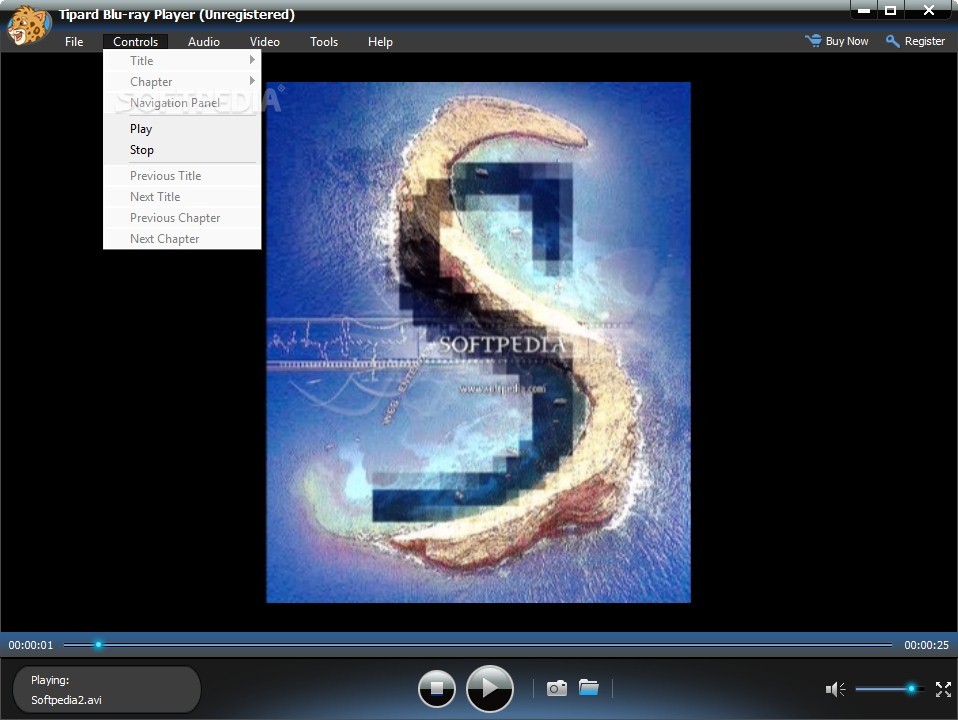The height and width of the screenshot is (720, 958).
Task: Open the File menu
Action: click(74, 42)
